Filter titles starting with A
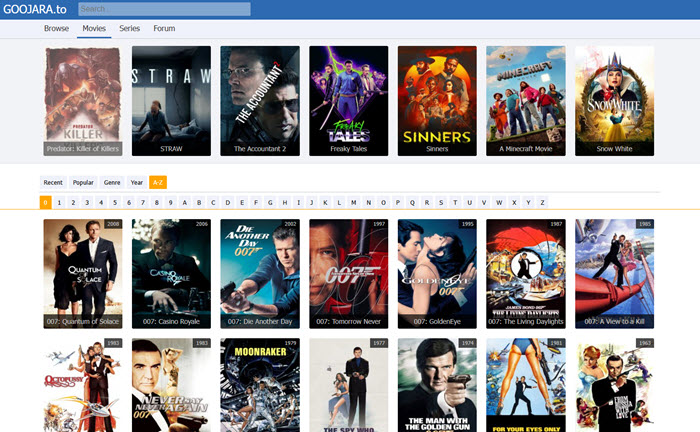 [184, 203]
